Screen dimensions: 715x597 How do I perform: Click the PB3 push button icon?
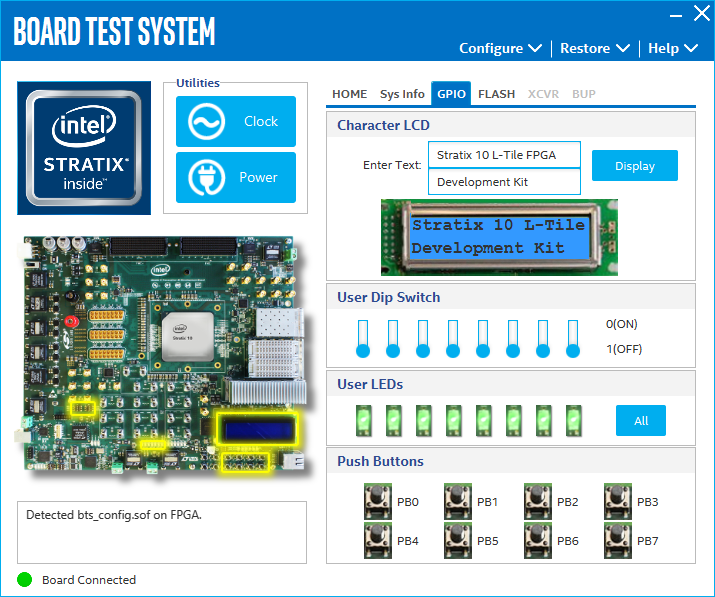click(618, 502)
